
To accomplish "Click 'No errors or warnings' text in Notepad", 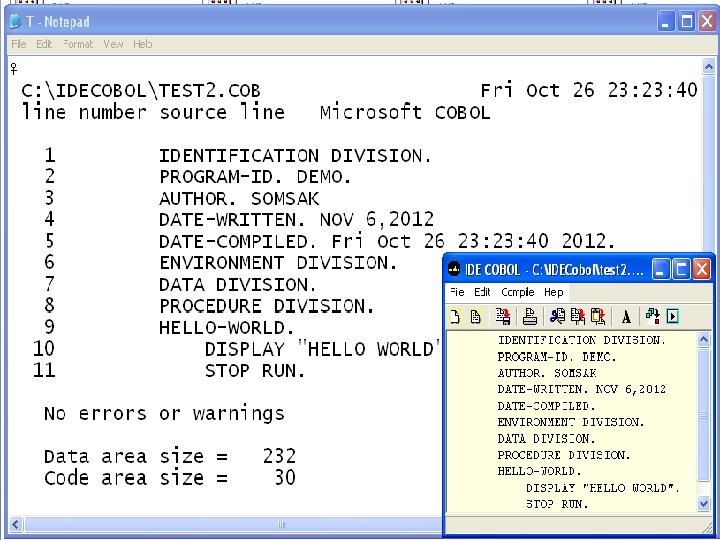I will click(164, 414).
